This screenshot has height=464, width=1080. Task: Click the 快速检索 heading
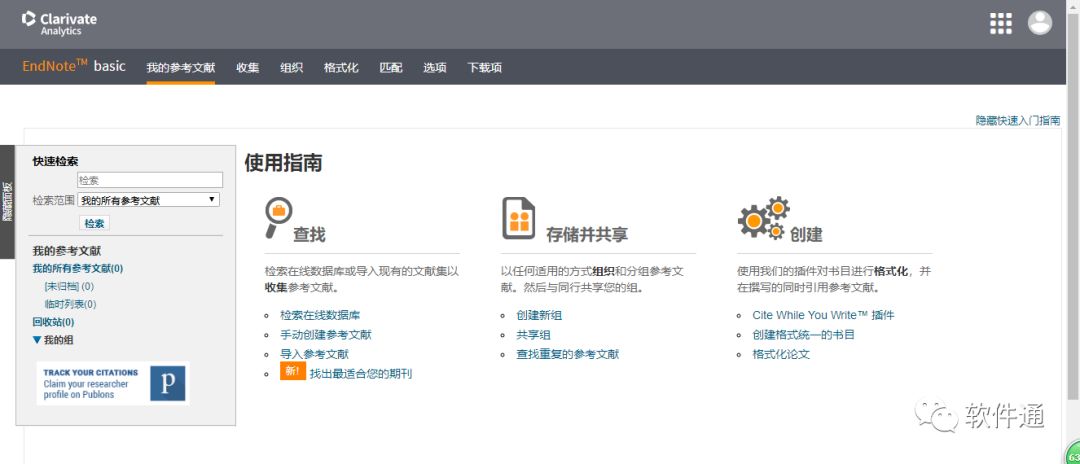(x=55, y=161)
